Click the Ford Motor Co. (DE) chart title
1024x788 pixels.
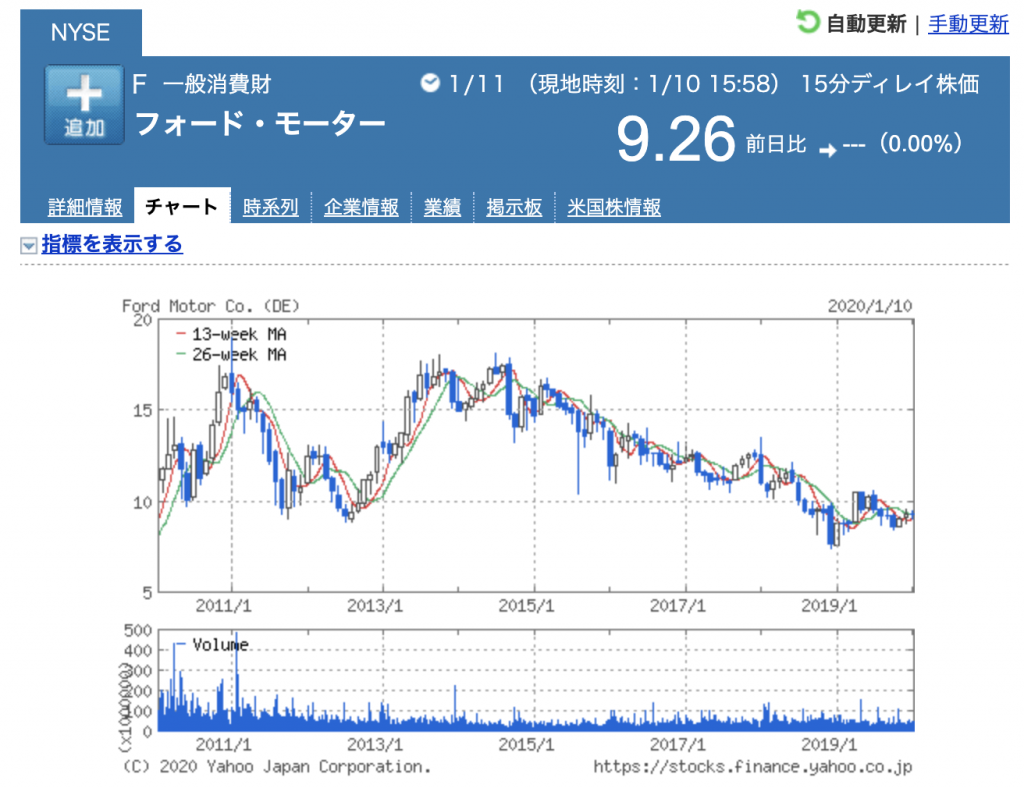tap(210, 306)
